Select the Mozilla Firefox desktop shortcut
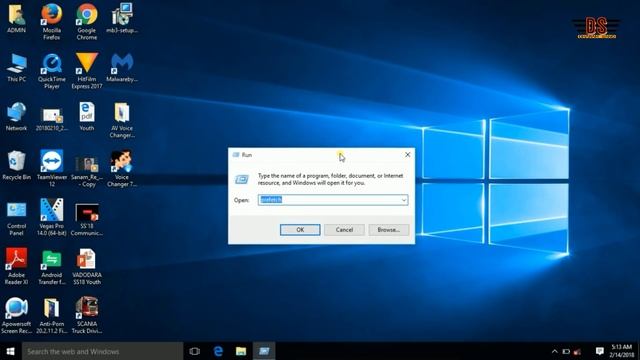 pyautogui.click(x=51, y=22)
